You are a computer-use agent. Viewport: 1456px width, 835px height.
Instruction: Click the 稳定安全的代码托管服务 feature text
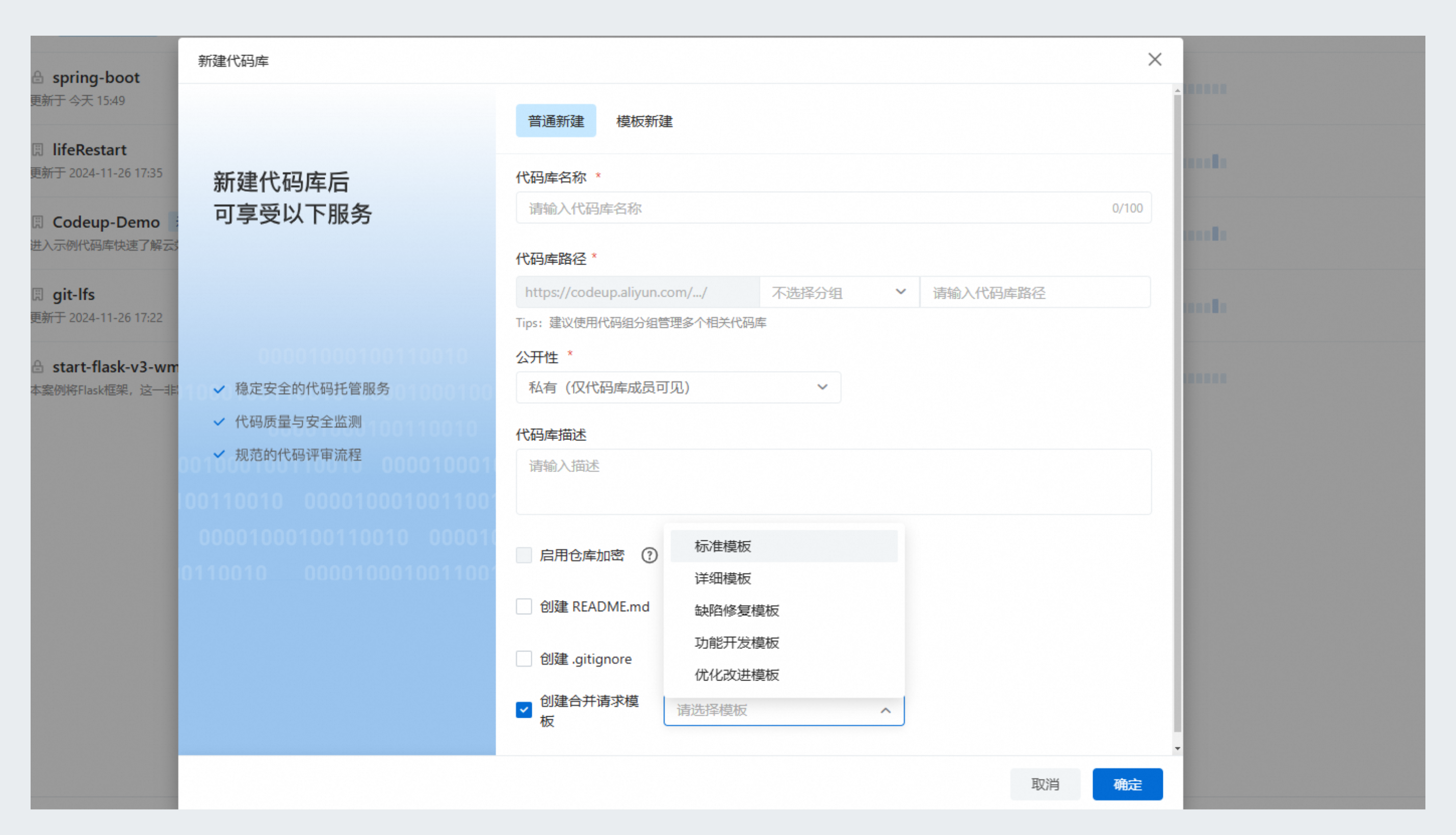[312, 388]
